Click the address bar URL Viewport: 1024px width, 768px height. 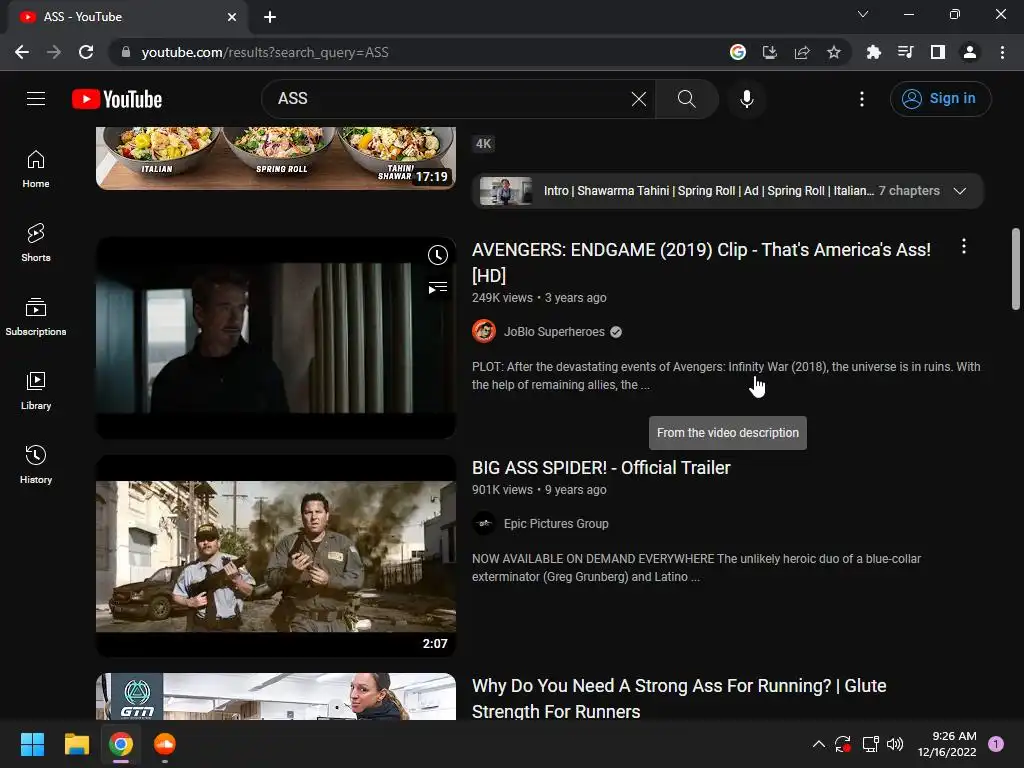pos(264,52)
